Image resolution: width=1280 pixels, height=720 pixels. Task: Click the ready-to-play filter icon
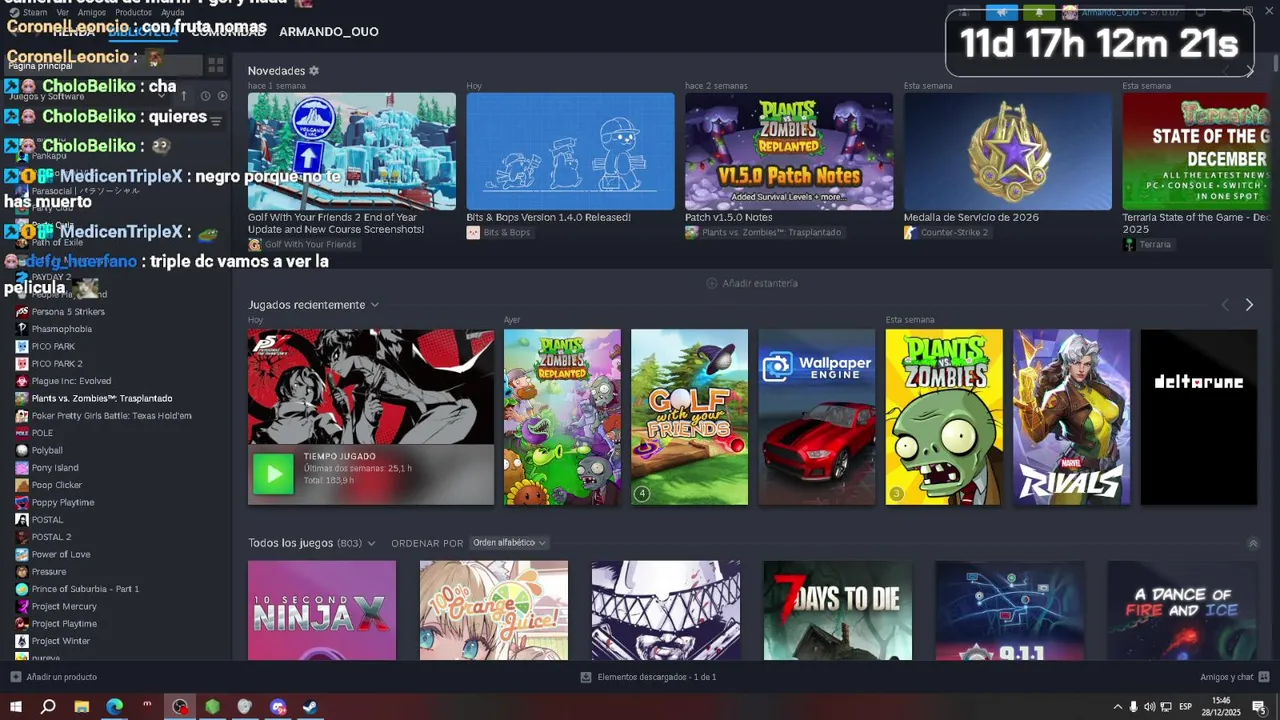click(x=222, y=96)
